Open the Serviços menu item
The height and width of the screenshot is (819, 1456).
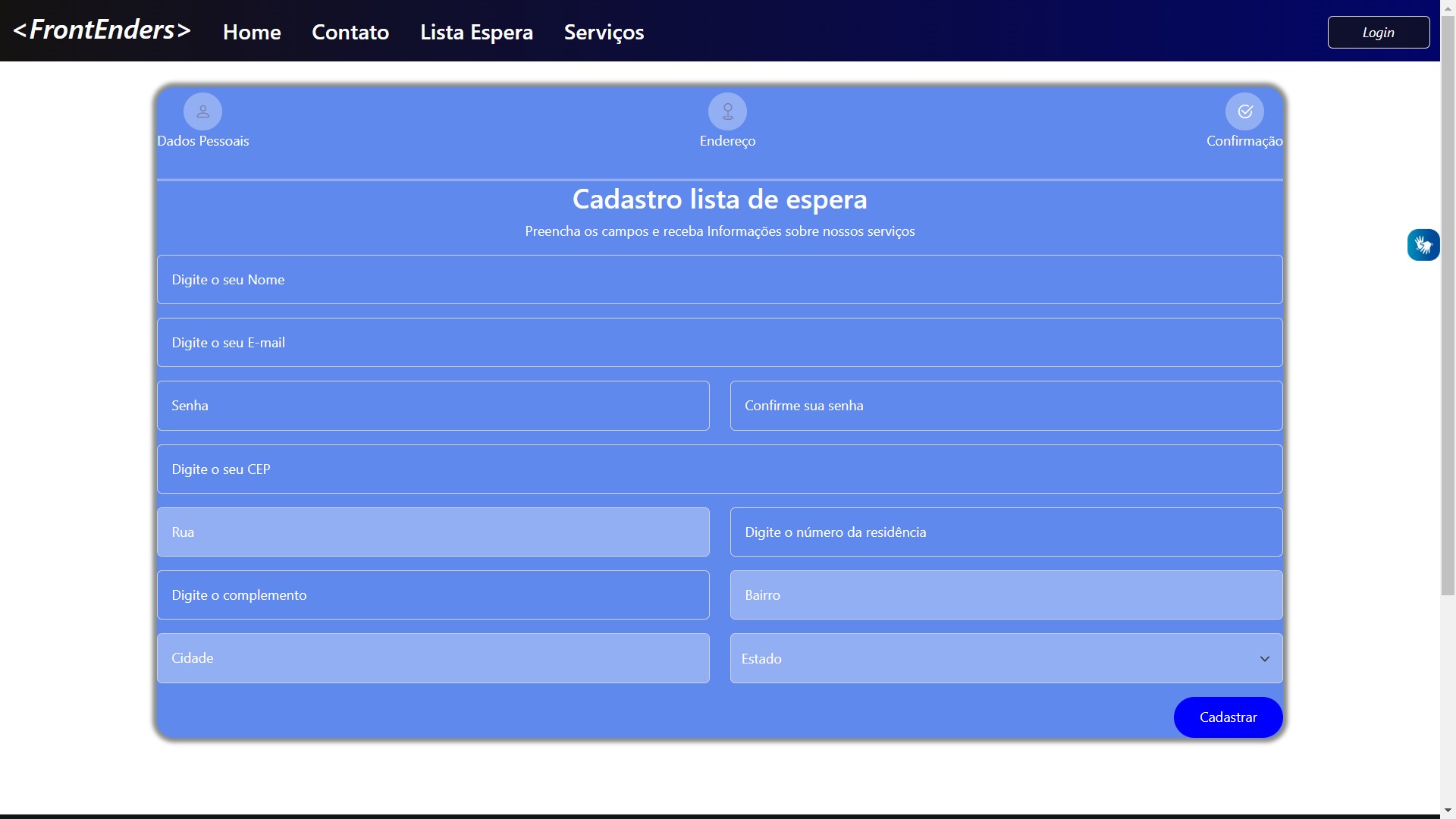603,32
